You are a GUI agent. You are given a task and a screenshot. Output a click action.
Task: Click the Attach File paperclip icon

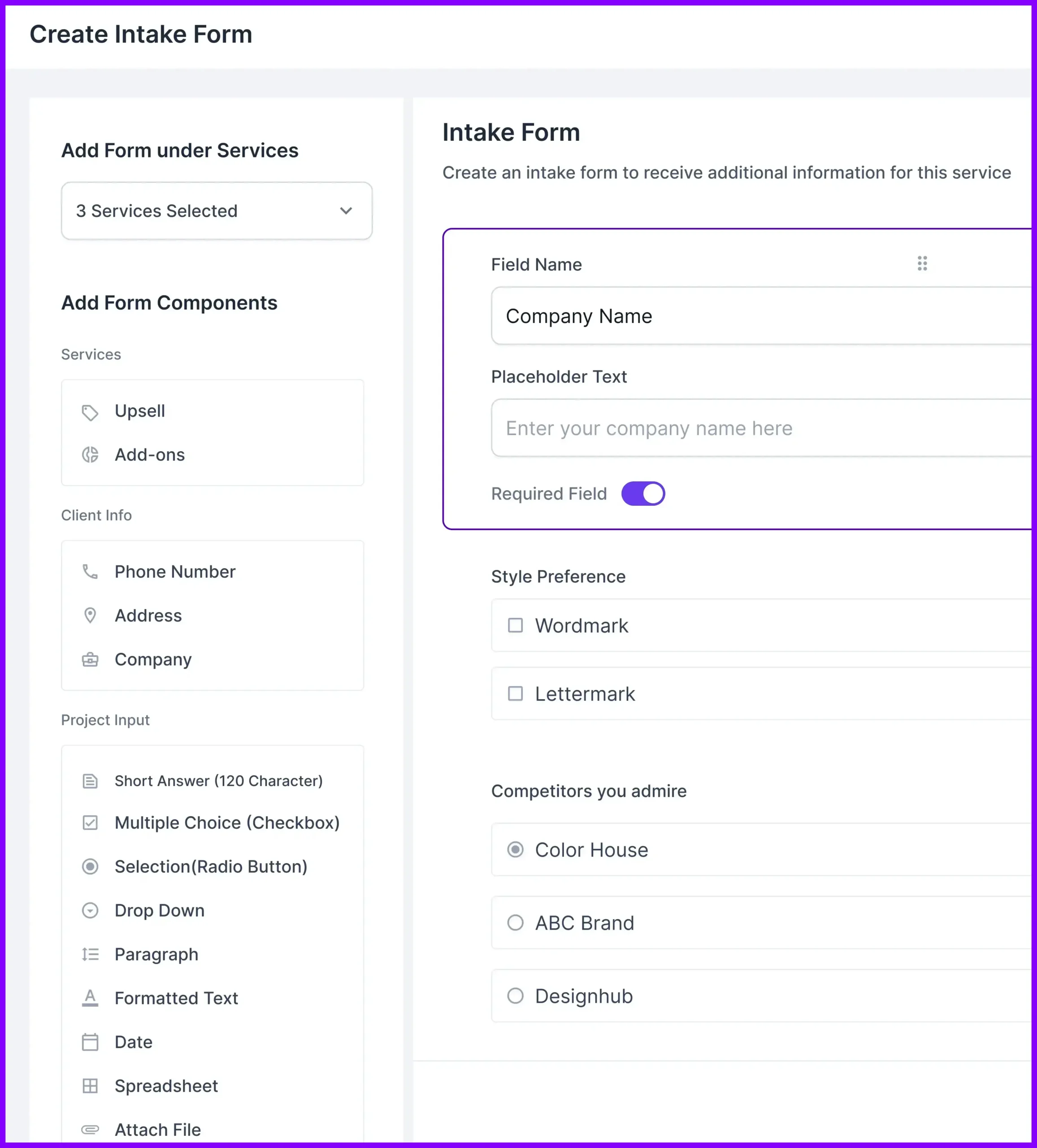pos(90,1130)
